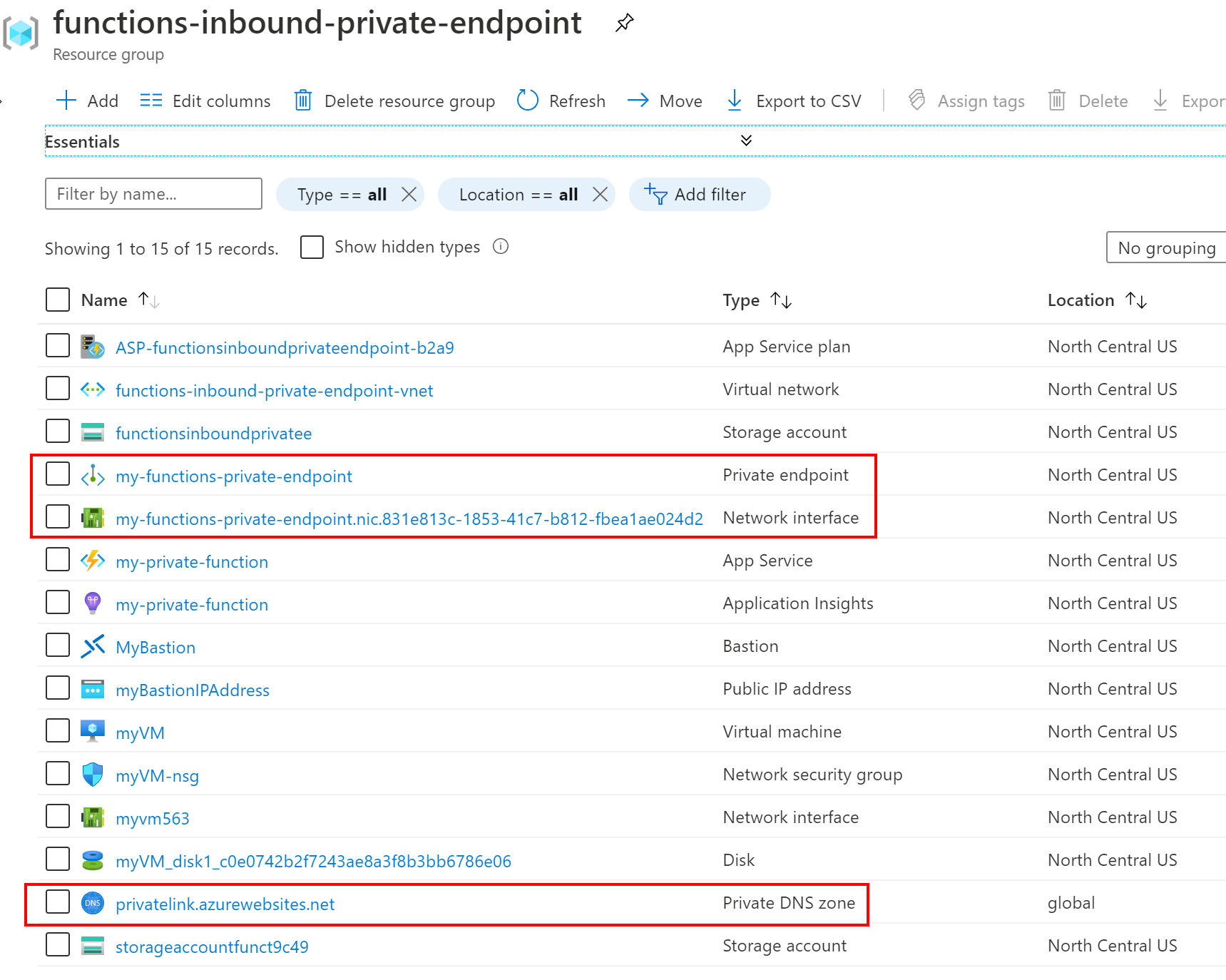
Task: Open the my-functions-private-endpoint.nic network interface
Action: click(x=409, y=519)
